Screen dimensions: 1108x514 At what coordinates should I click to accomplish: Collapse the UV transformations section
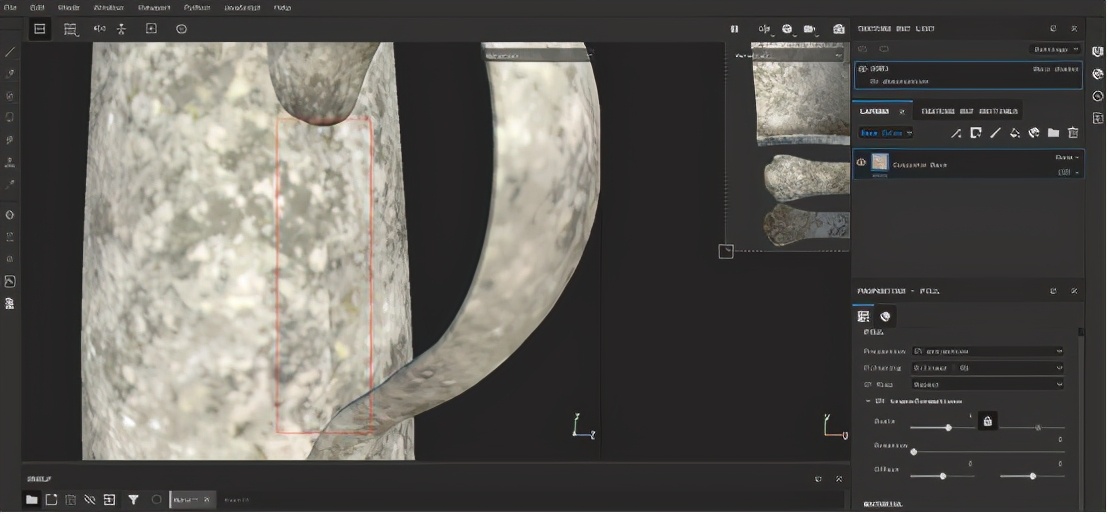click(868, 401)
